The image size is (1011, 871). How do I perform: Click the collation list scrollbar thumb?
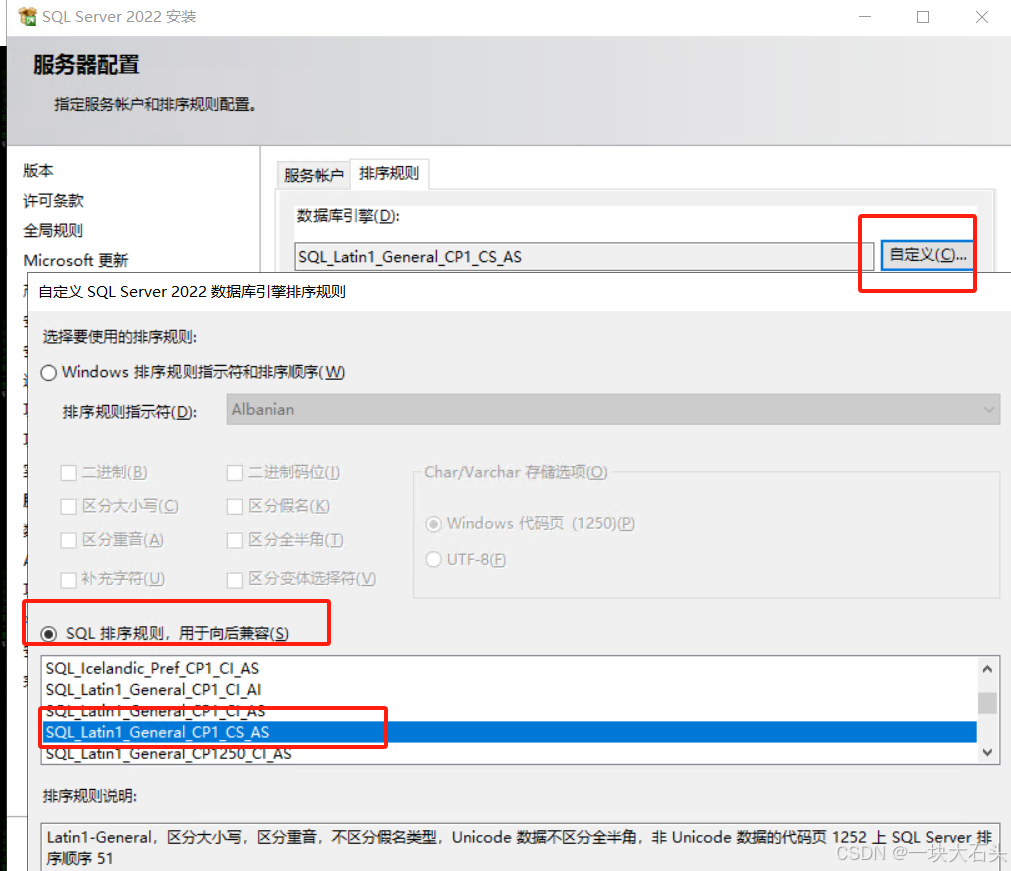point(987,703)
